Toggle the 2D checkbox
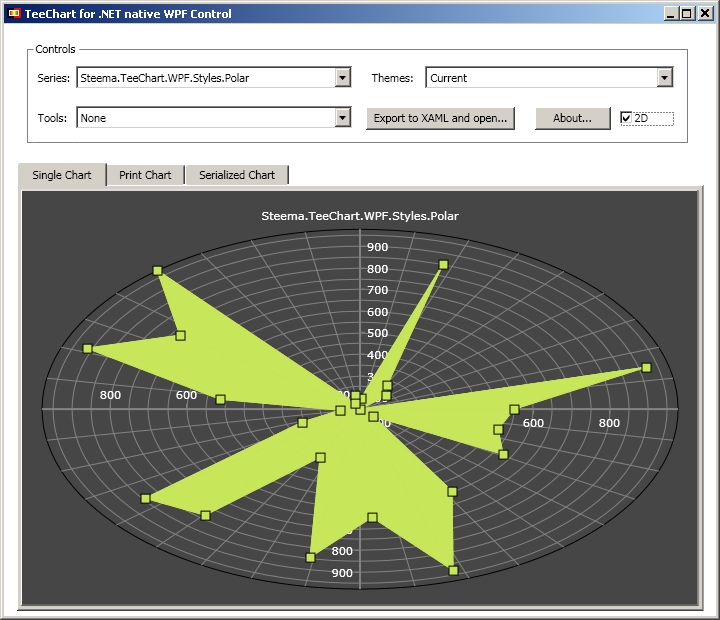The height and width of the screenshot is (620, 720). click(626, 118)
